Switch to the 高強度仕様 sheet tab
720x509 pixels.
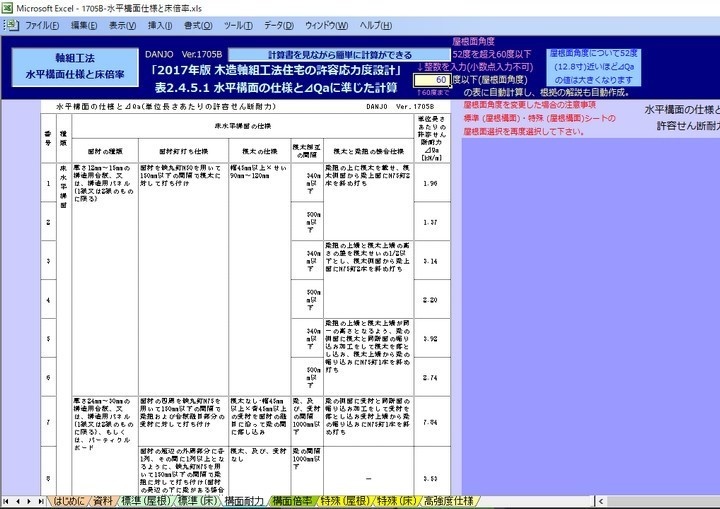tap(448, 501)
